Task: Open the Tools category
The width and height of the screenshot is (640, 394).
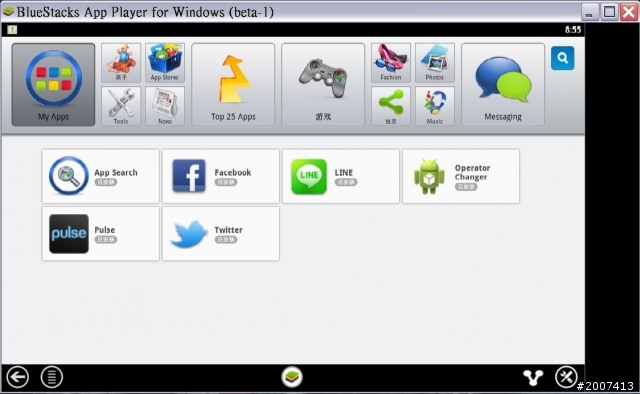Action: point(121,106)
